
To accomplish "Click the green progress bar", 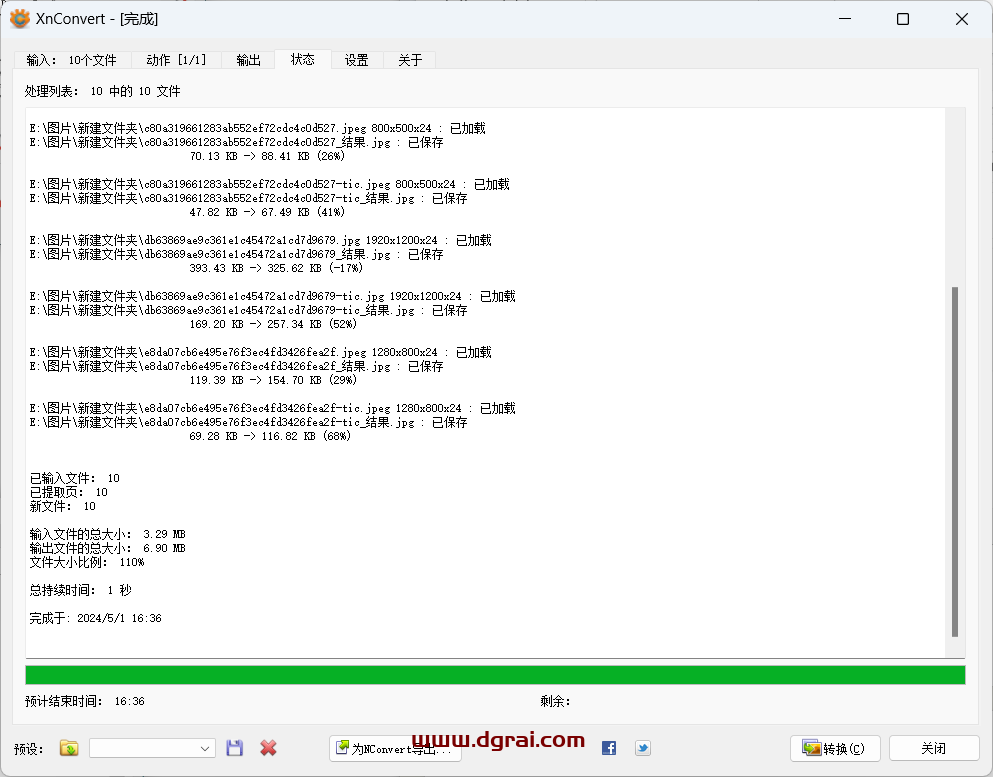I will [x=495, y=675].
